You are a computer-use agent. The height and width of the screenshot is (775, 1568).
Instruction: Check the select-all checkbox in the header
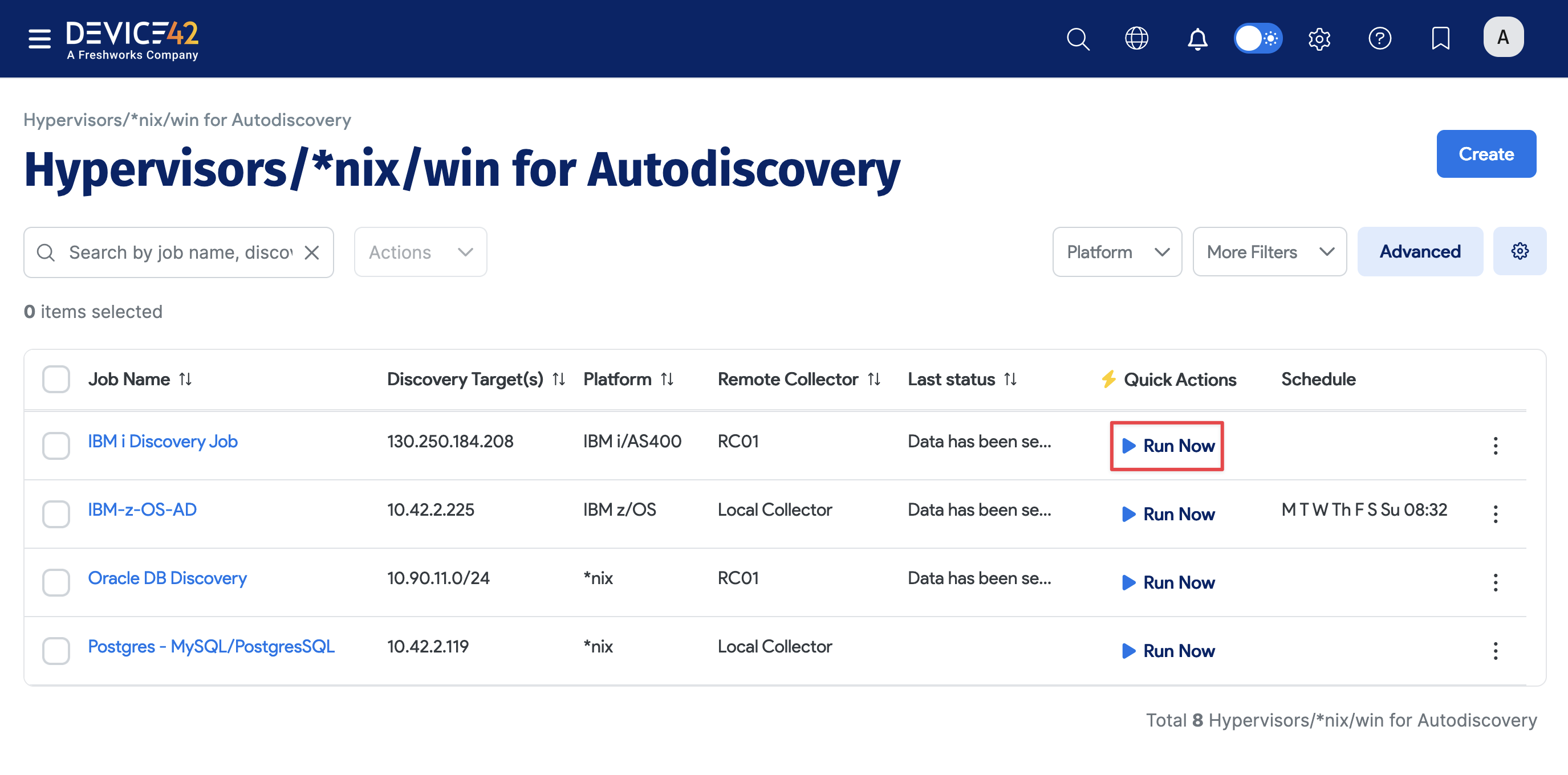(x=55, y=378)
